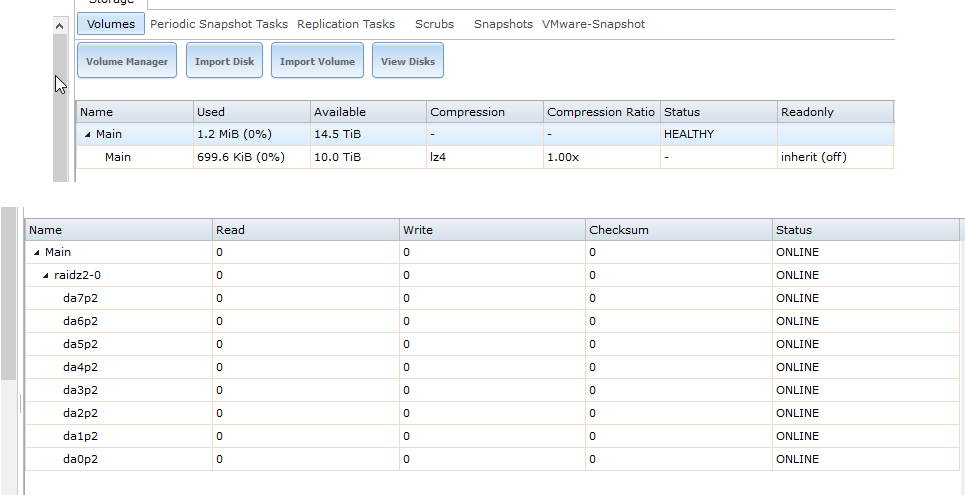The width and height of the screenshot is (965, 495).
Task: Click the Checksum column header
Action: pos(619,230)
